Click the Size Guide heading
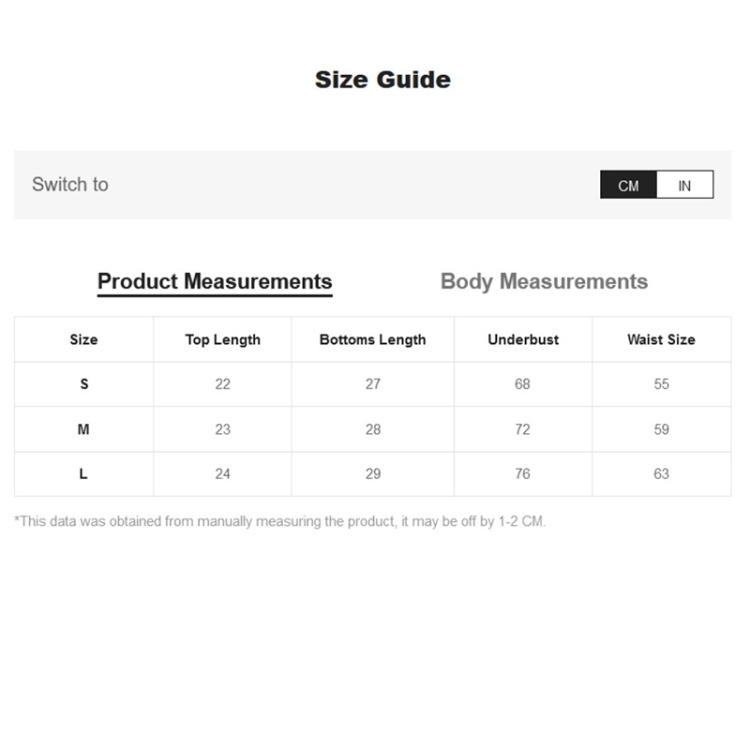Image resolution: width=750 pixels, height=750 pixels. pyautogui.click(x=383, y=80)
